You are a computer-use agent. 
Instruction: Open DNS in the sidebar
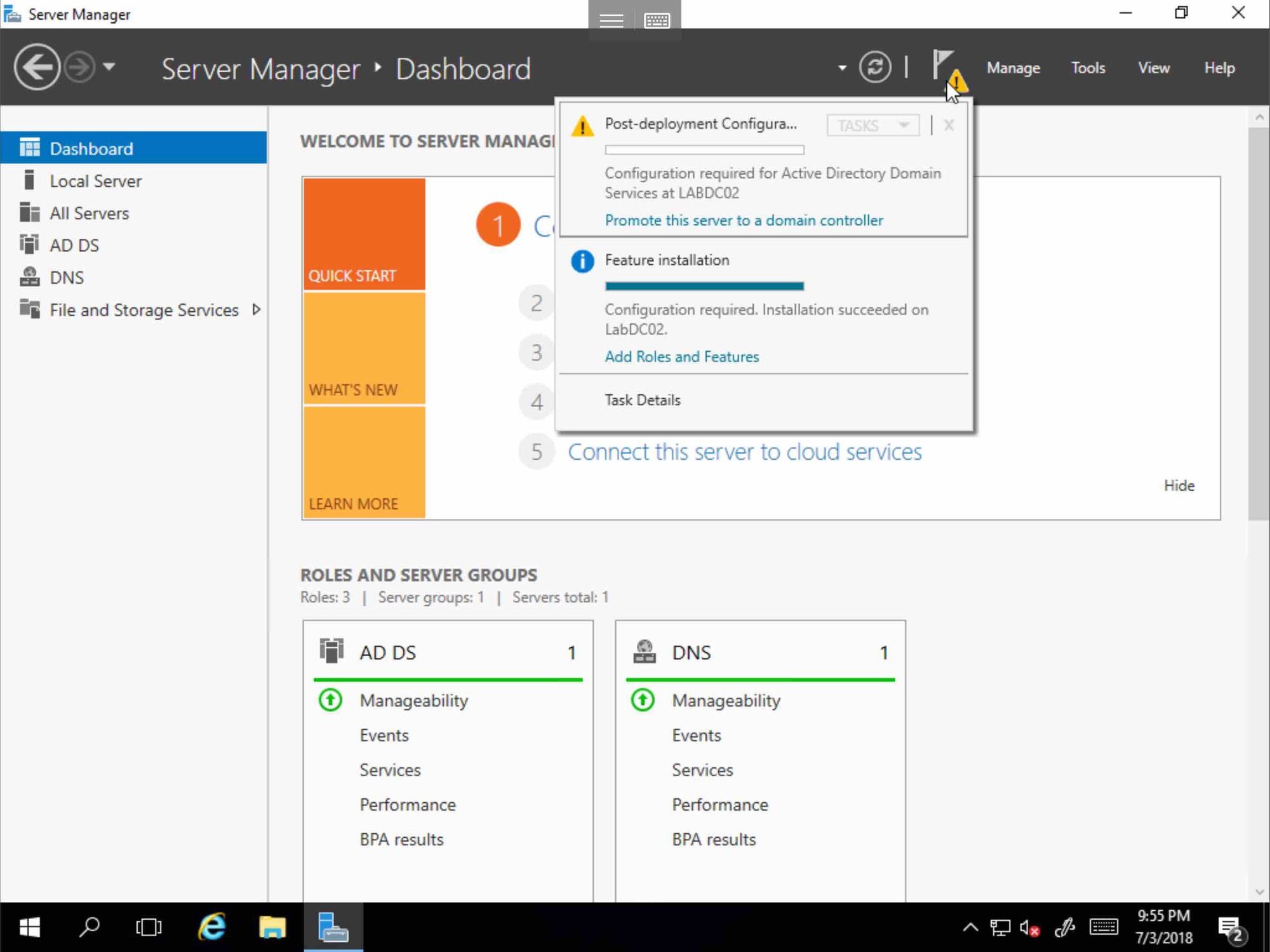(133, 278)
